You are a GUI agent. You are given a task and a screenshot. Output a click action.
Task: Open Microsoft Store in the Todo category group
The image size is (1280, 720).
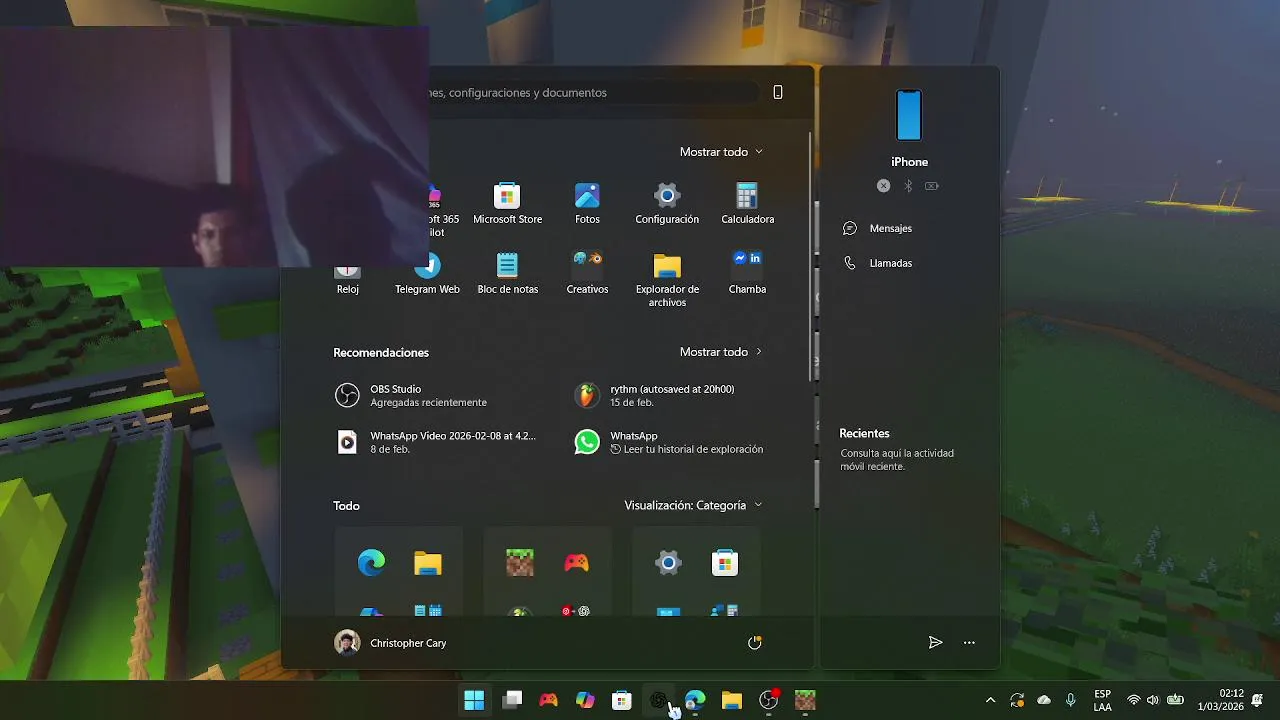click(725, 563)
